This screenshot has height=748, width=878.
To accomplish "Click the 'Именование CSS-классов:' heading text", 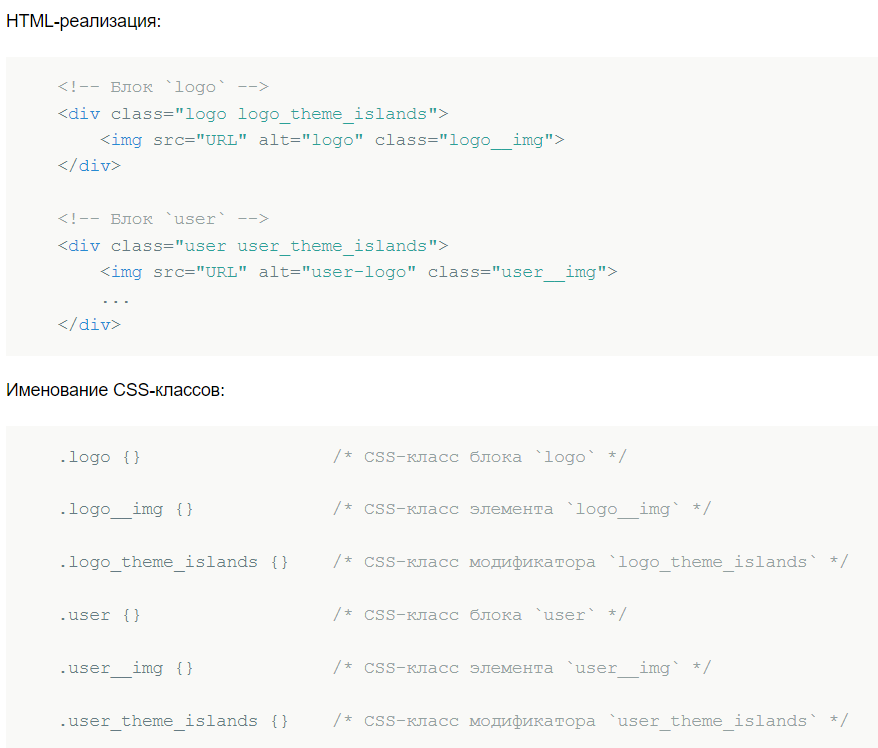I will click(x=115, y=390).
